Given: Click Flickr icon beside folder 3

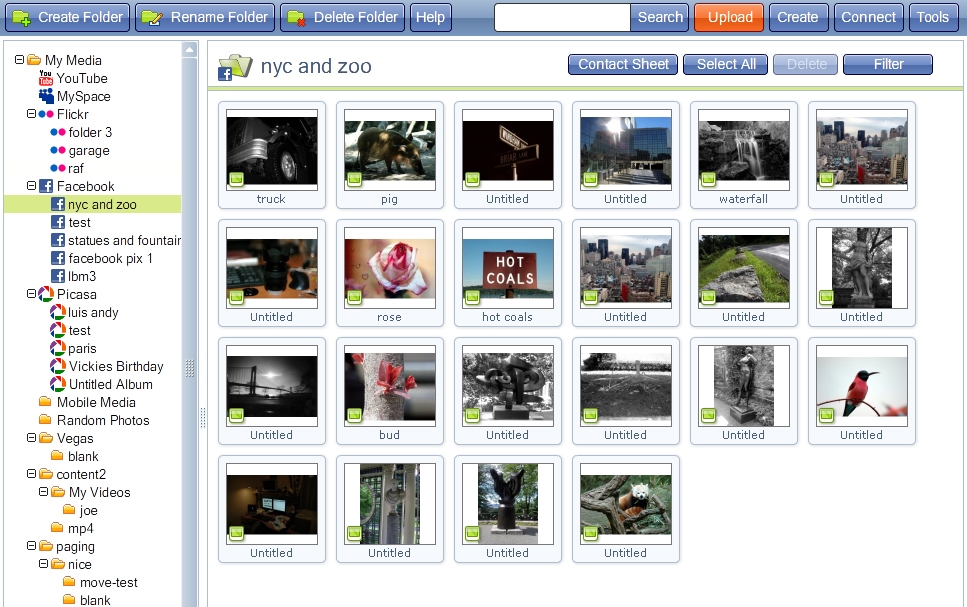Looking at the screenshot, I should [57, 132].
